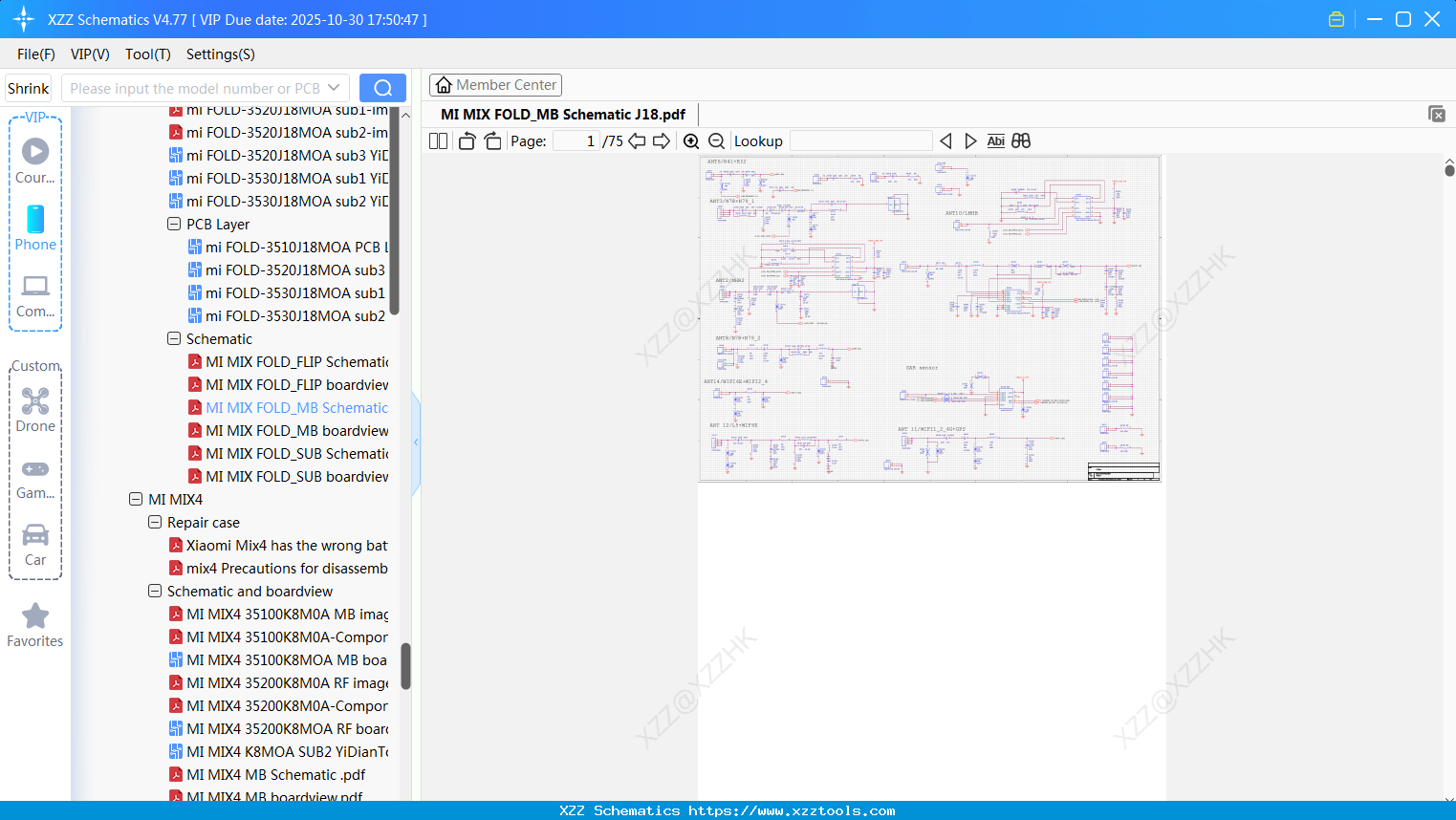This screenshot has width=1456, height=820.
Task: Open the VIP(V) menu
Action: (x=90, y=54)
